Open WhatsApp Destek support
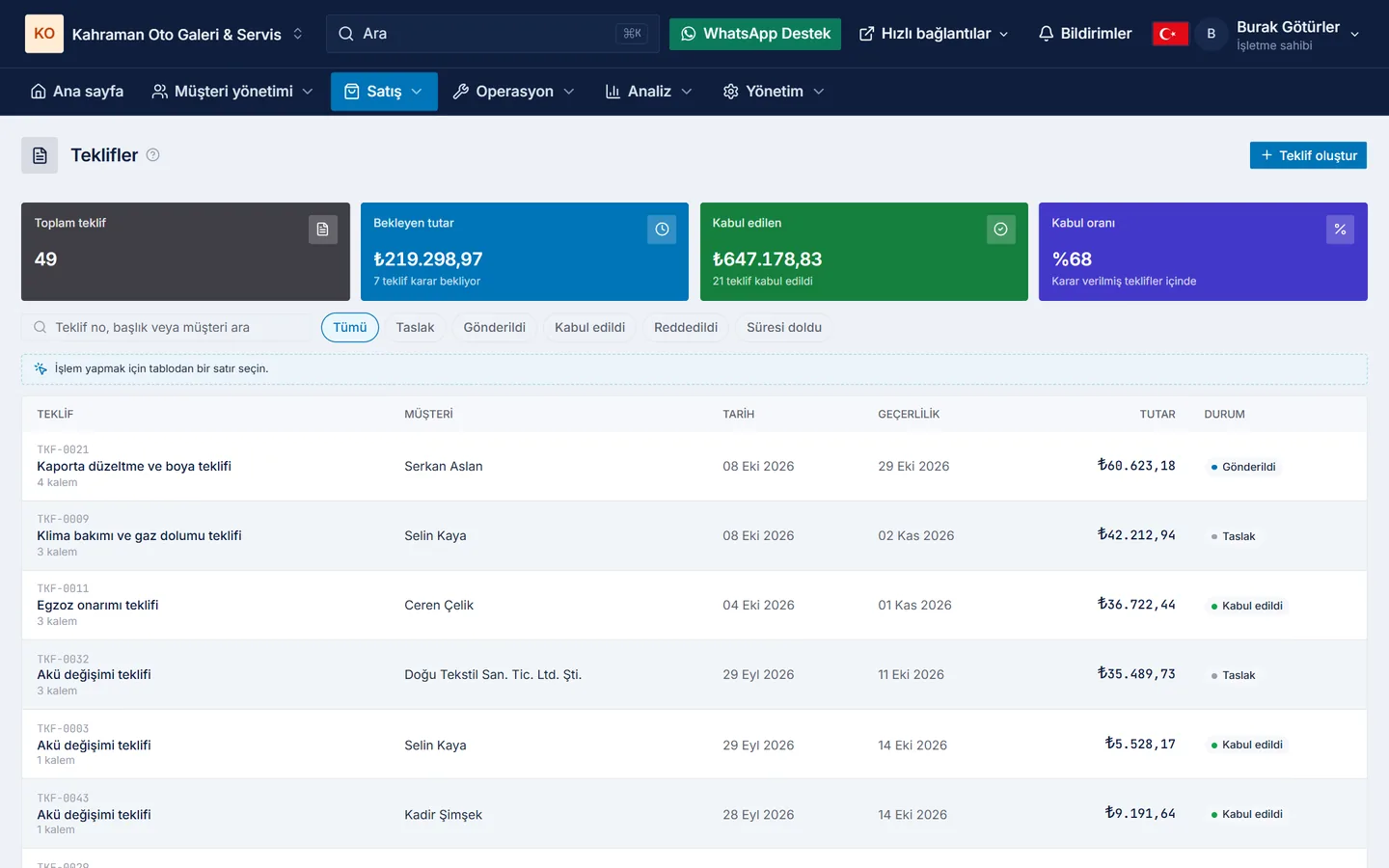This screenshot has height=868, width=1389. (755, 34)
